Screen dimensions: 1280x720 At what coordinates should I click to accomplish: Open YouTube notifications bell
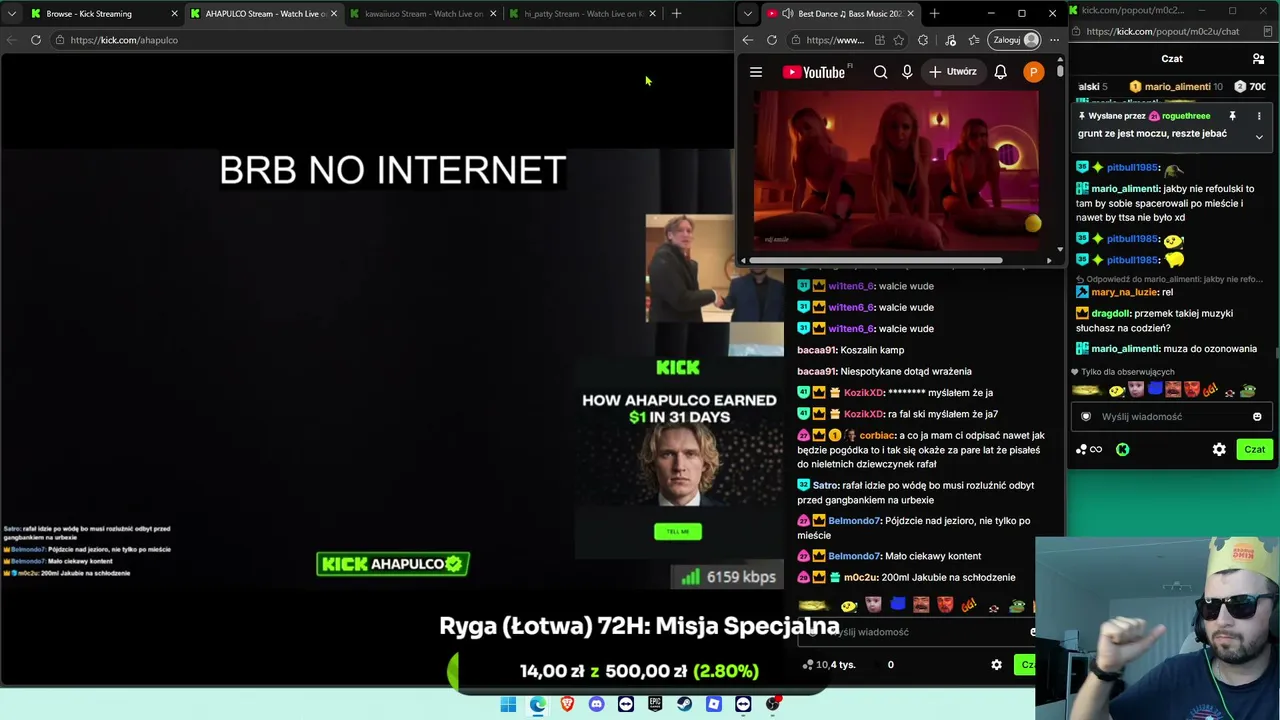point(1000,72)
